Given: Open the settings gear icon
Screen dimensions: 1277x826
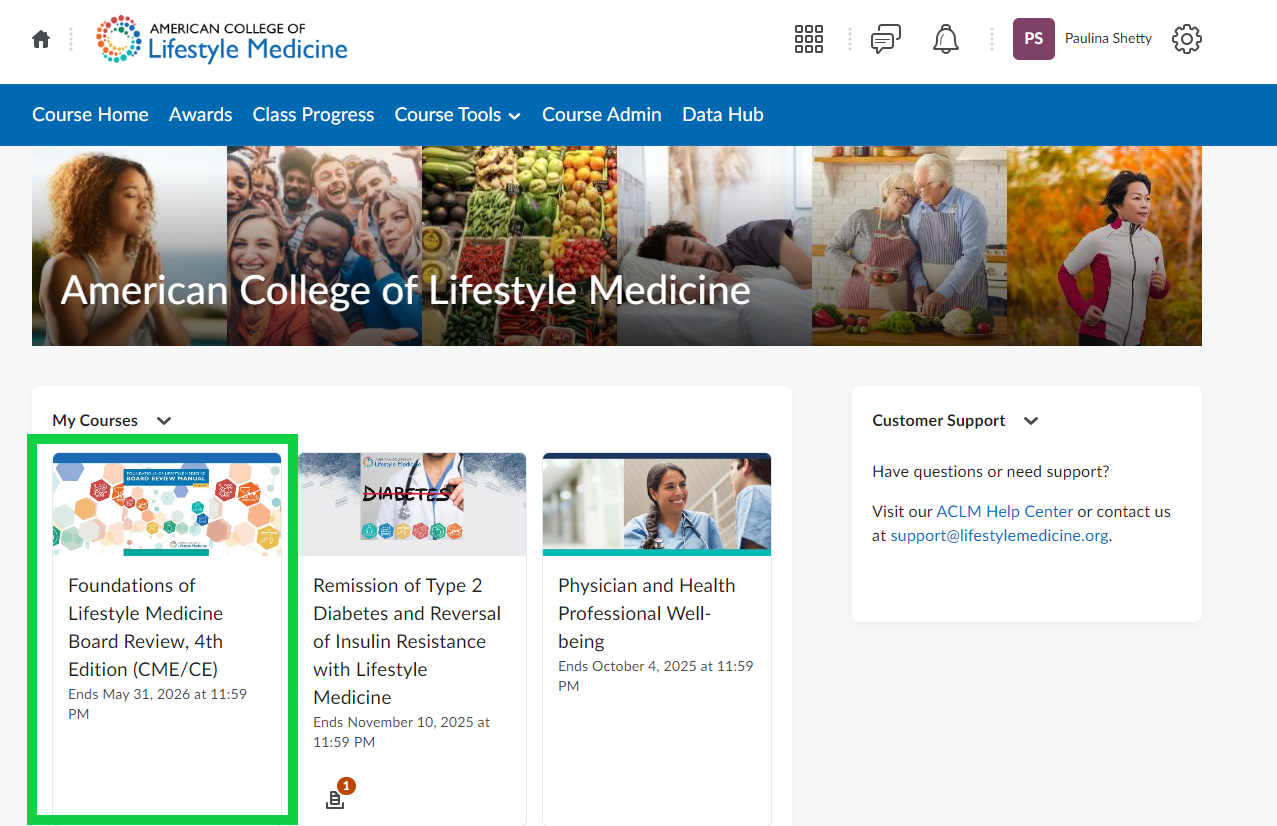Looking at the screenshot, I should pos(1186,39).
